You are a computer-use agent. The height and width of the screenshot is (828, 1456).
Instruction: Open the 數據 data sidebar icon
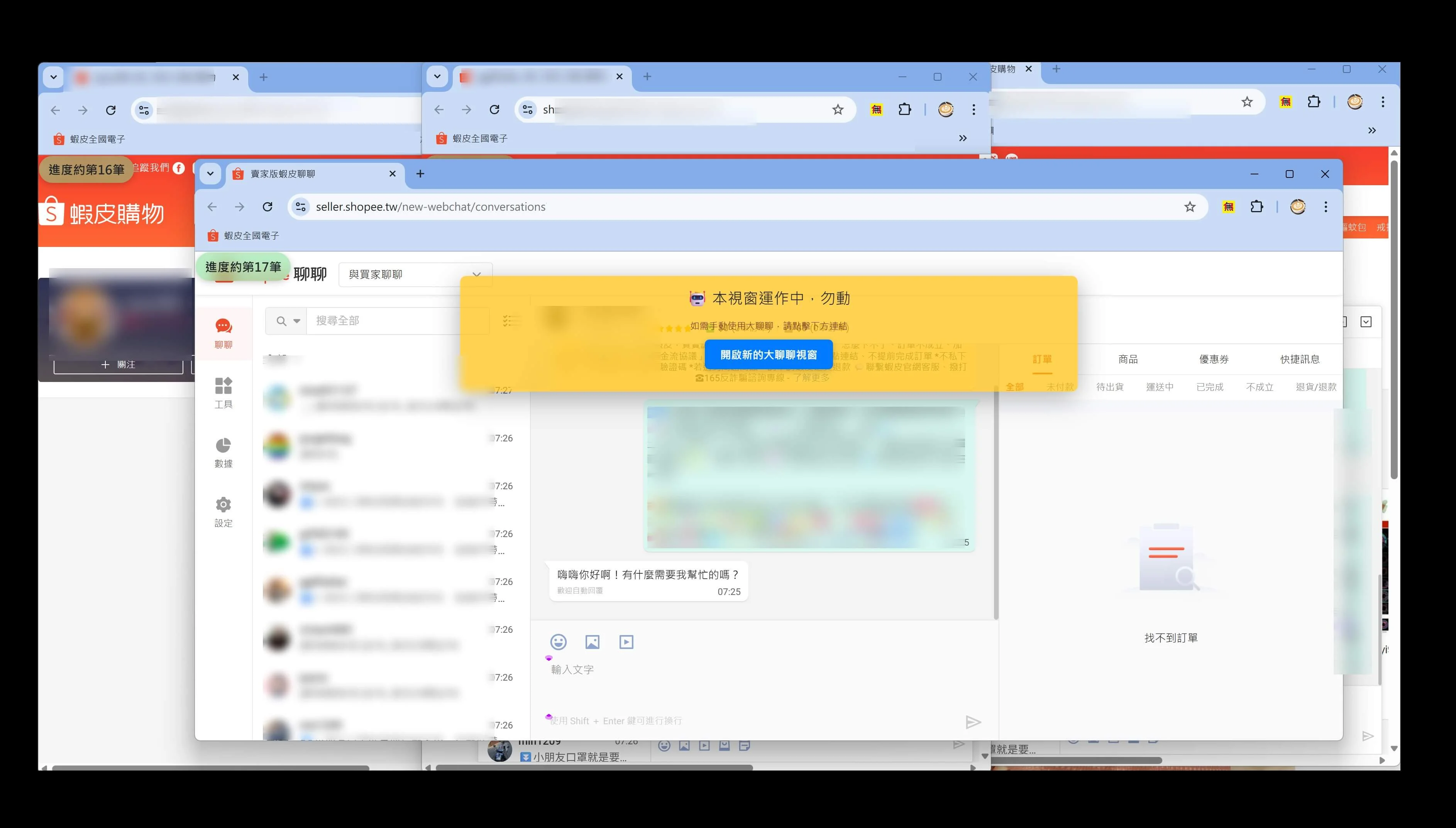point(223,453)
